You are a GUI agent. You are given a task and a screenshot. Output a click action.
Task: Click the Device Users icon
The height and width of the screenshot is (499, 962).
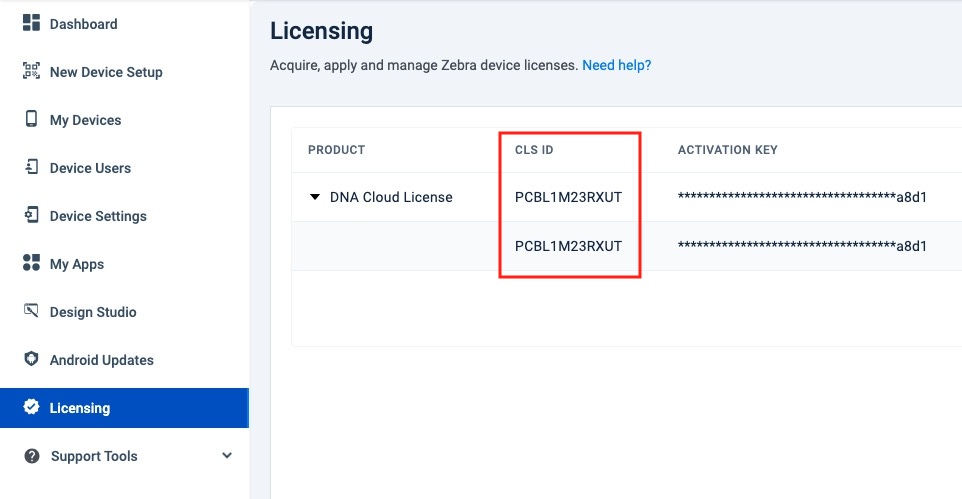(31, 167)
